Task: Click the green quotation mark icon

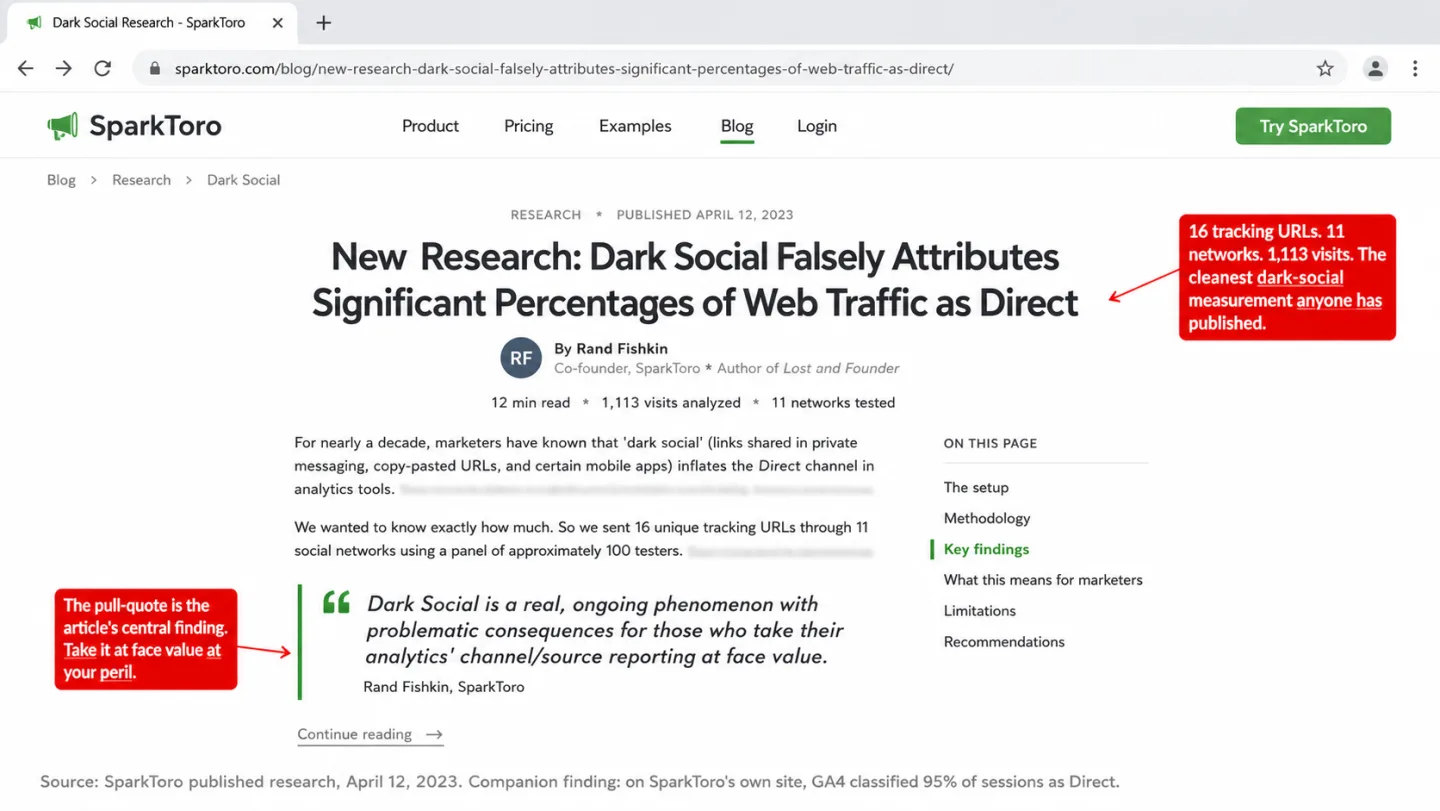Action: point(336,602)
